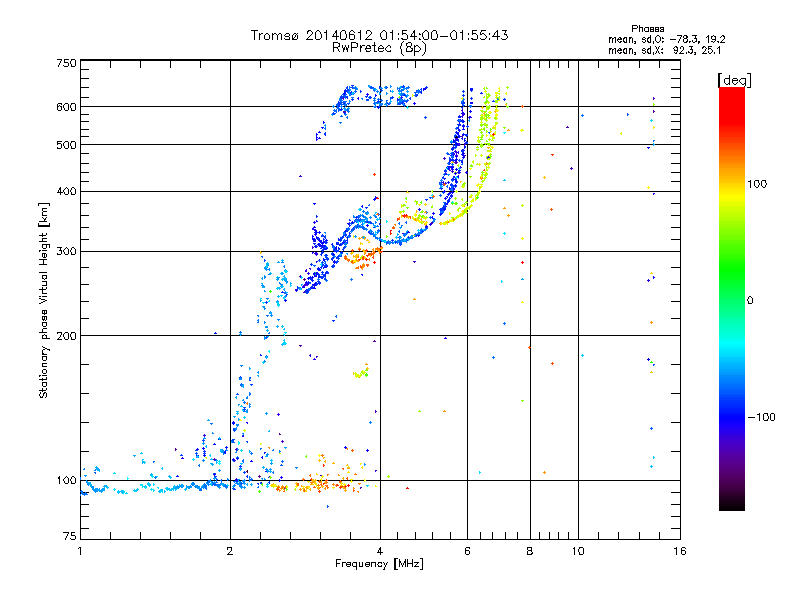
Task: Select the 'mean, sd,O: -78.3, 19.2' line
Action: [666, 39]
